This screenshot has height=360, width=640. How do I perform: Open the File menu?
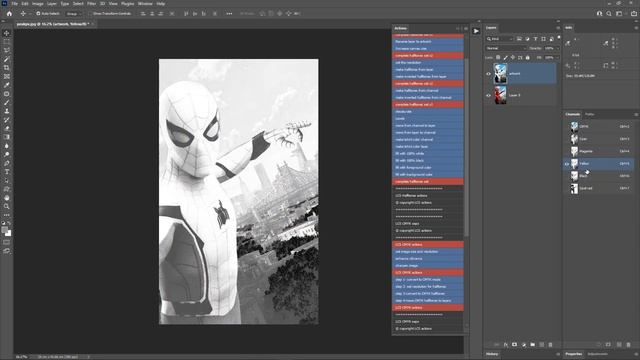click(14, 4)
